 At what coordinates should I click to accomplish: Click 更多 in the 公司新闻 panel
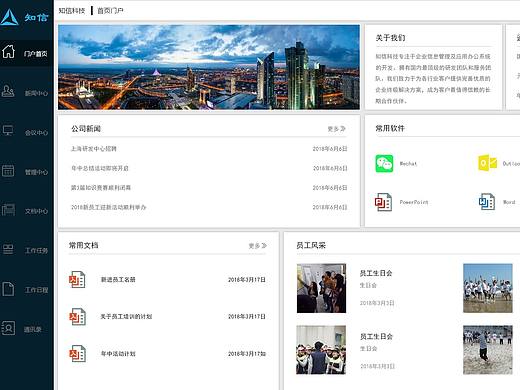pyautogui.click(x=336, y=129)
